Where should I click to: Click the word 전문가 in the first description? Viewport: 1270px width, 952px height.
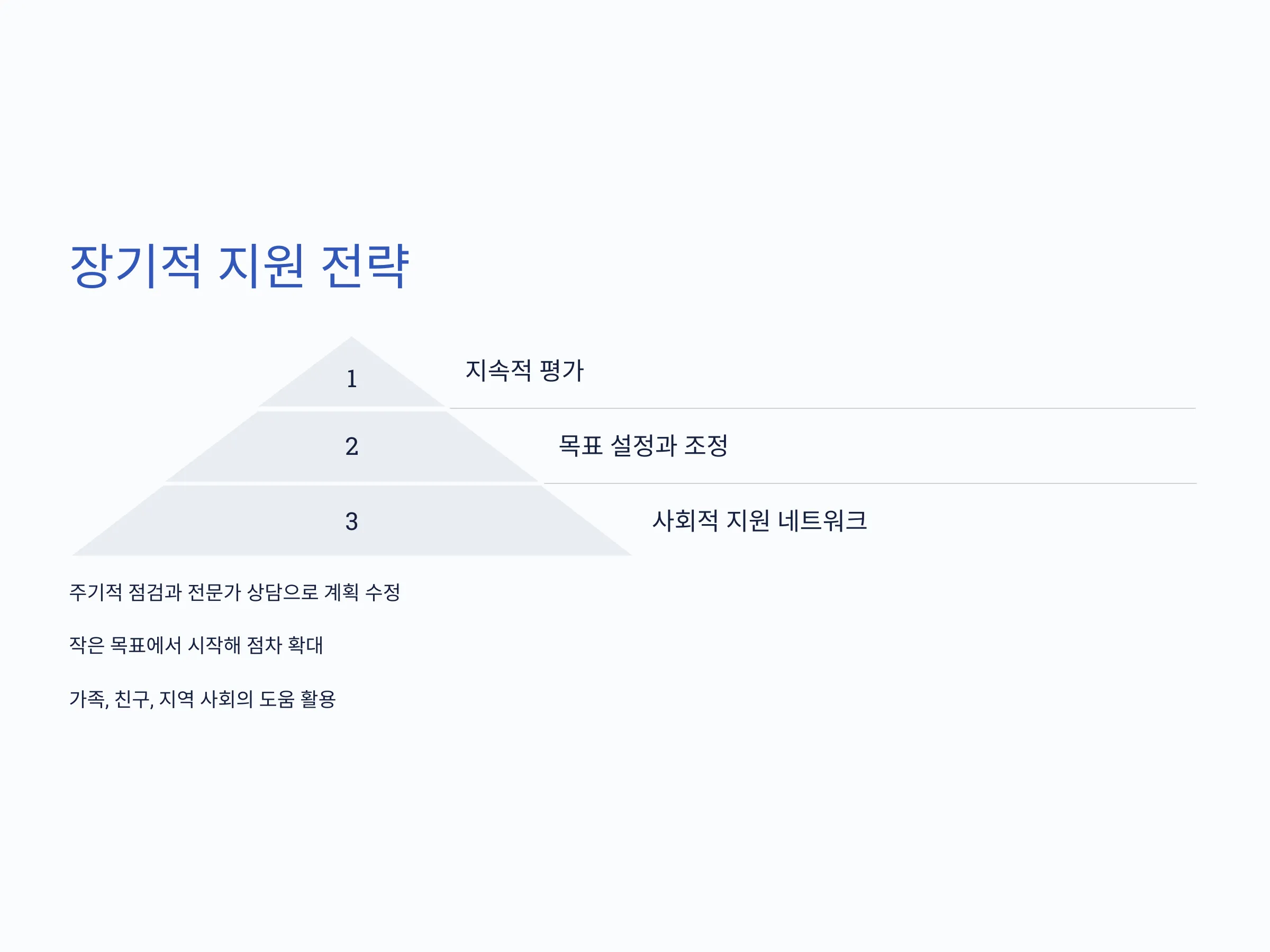[x=214, y=592]
